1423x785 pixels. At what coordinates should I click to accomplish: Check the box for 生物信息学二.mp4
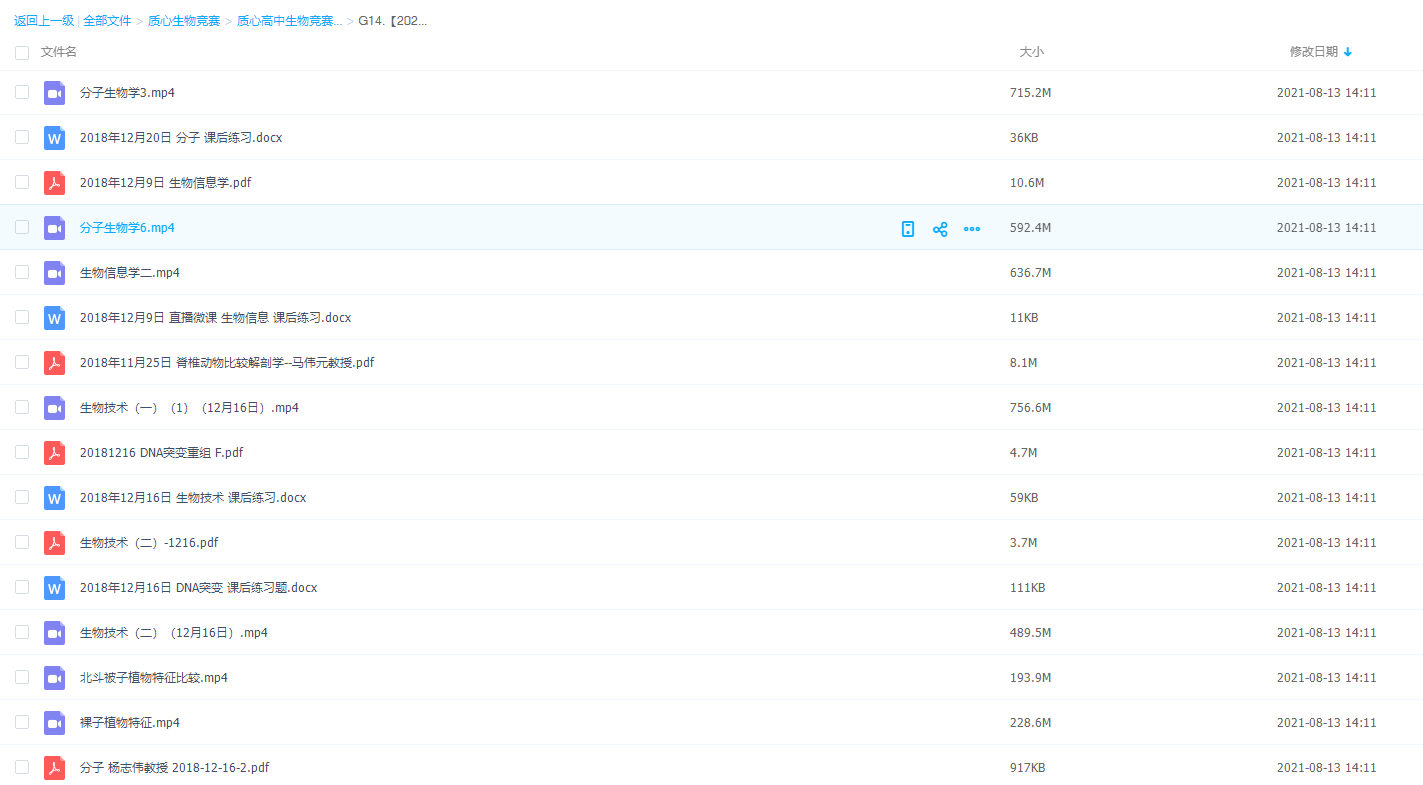[22, 272]
